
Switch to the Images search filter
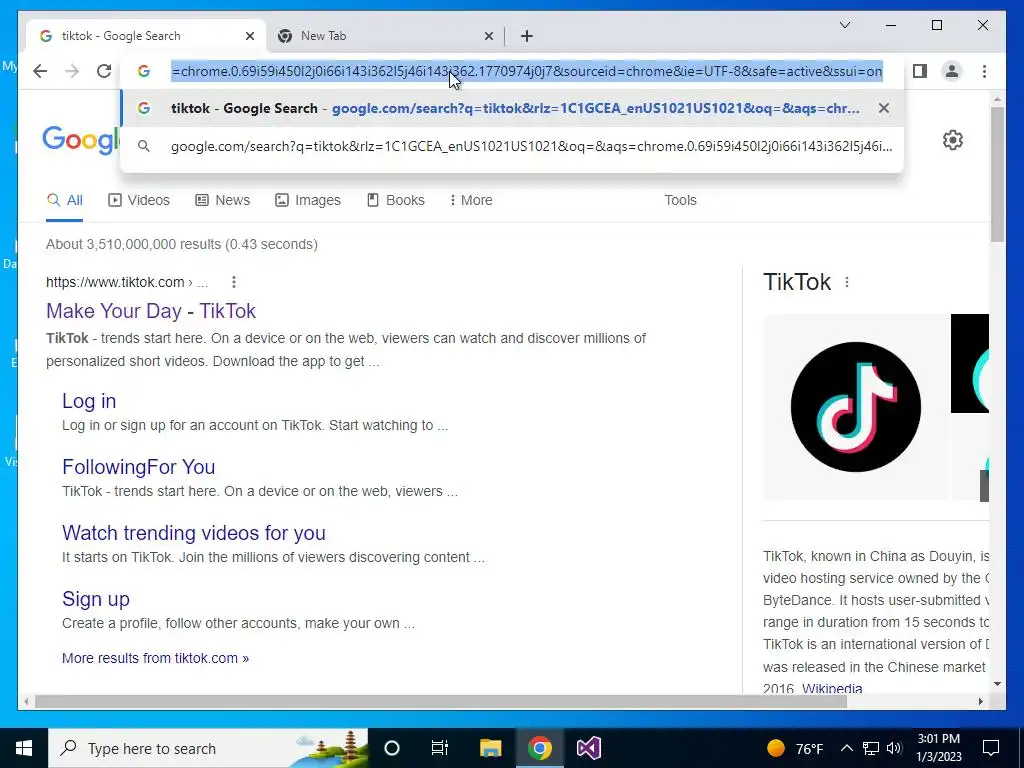pyautogui.click(x=308, y=200)
